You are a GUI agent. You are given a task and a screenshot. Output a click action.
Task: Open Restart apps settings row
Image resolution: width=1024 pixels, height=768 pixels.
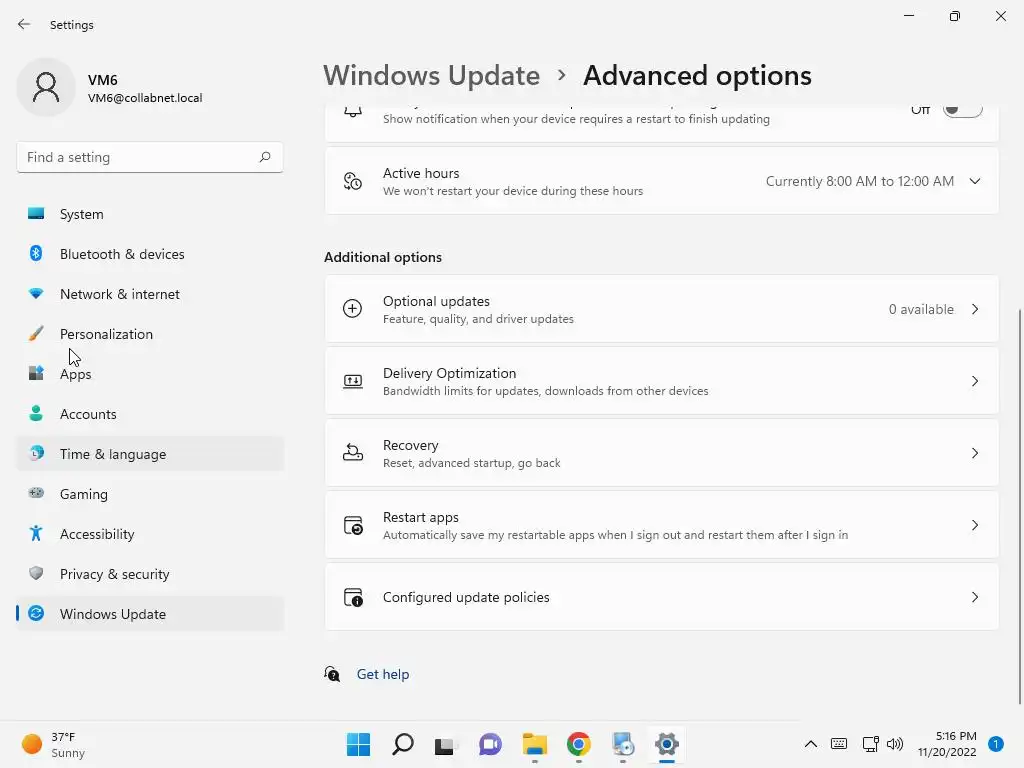pyautogui.click(x=662, y=525)
